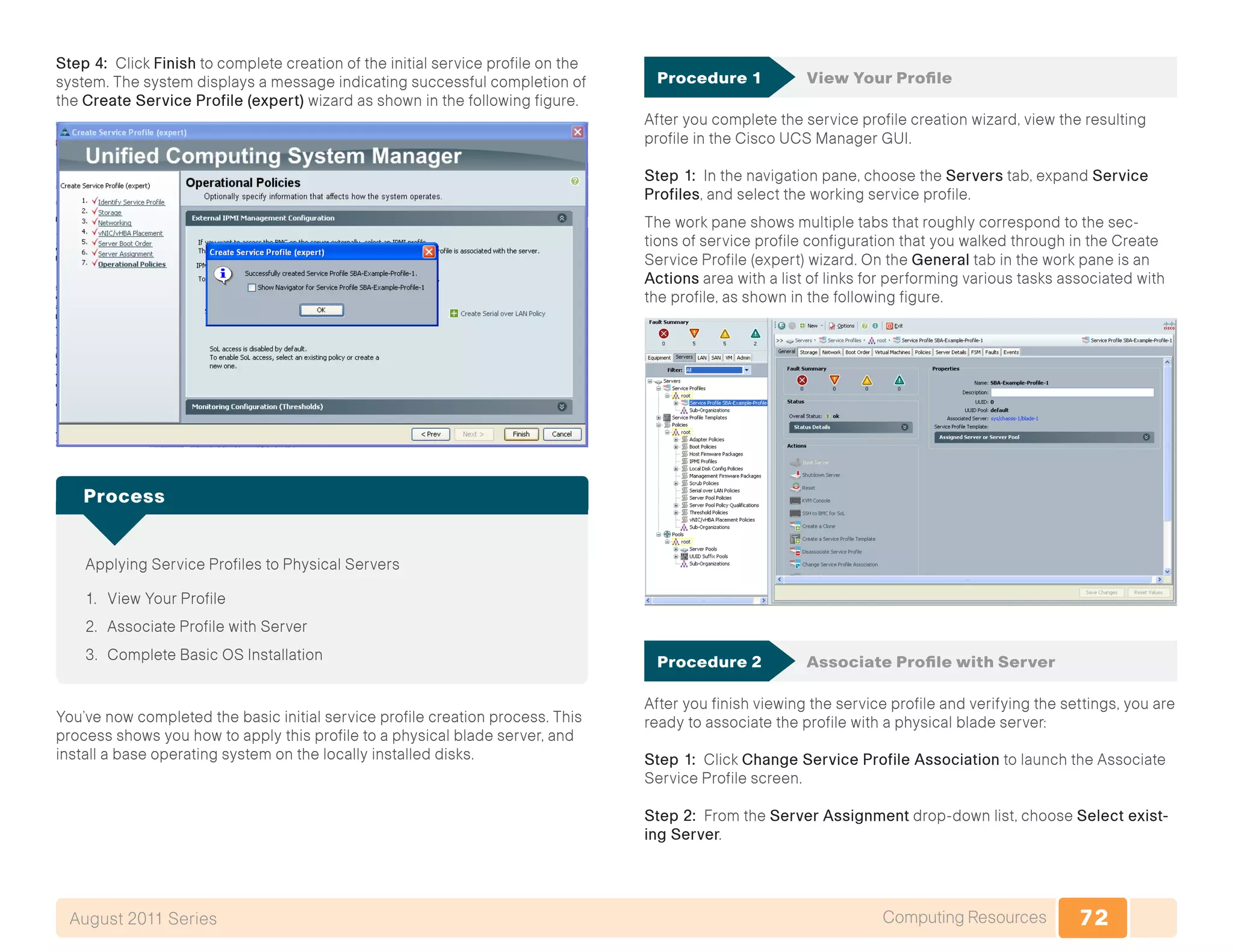
Task: Click the SSH to BMC for SoL icon
Action: 795,513
